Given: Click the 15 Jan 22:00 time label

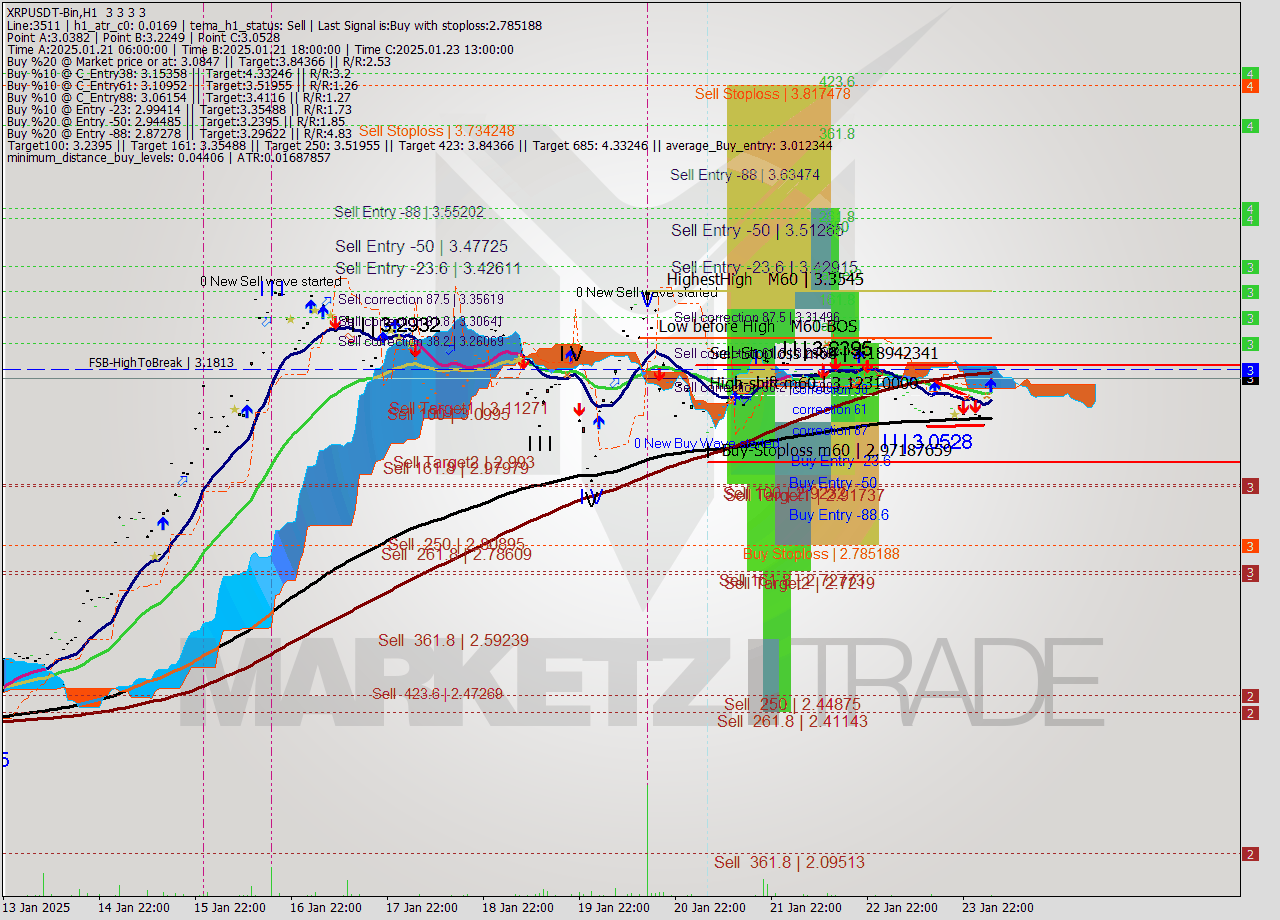Looking at the screenshot, I should (x=232, y=908).
